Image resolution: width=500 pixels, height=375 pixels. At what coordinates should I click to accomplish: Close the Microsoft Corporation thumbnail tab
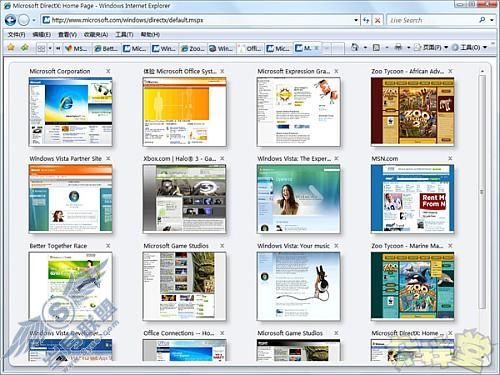click(108, 71)
